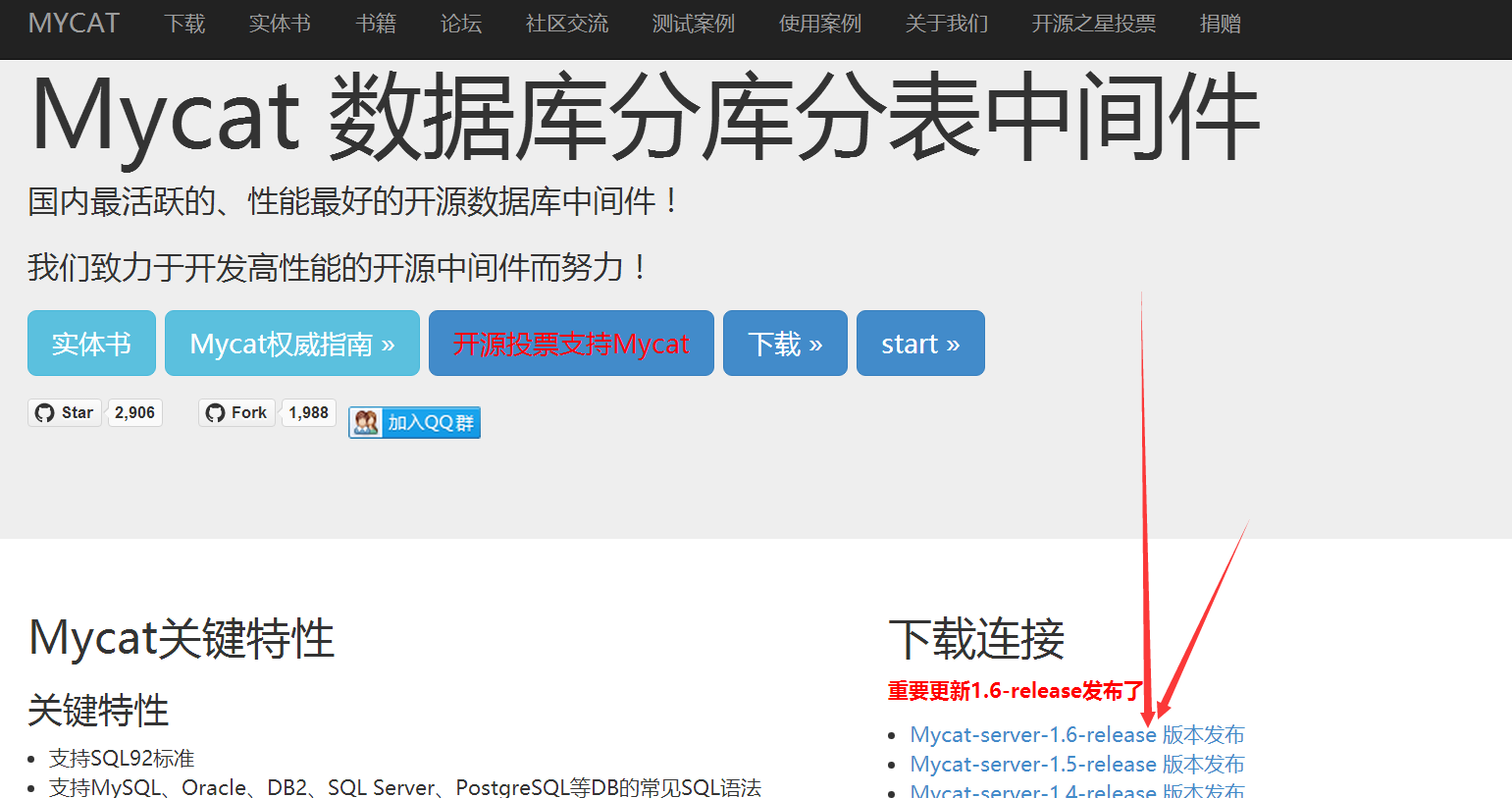This screenshot has height=798, width=1512.
Task: Click the light blue 实体书 button
Action: [x=91, y=344]
